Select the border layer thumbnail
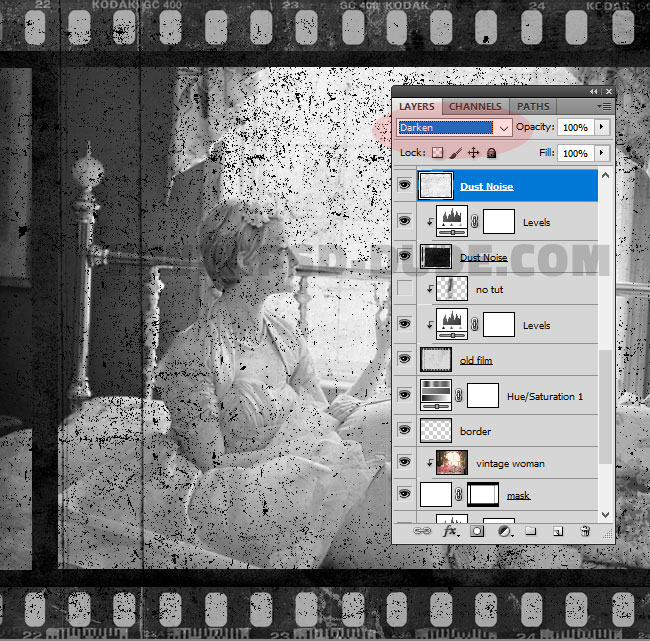This screenshot has height=641, width=650. click(436, 431)
